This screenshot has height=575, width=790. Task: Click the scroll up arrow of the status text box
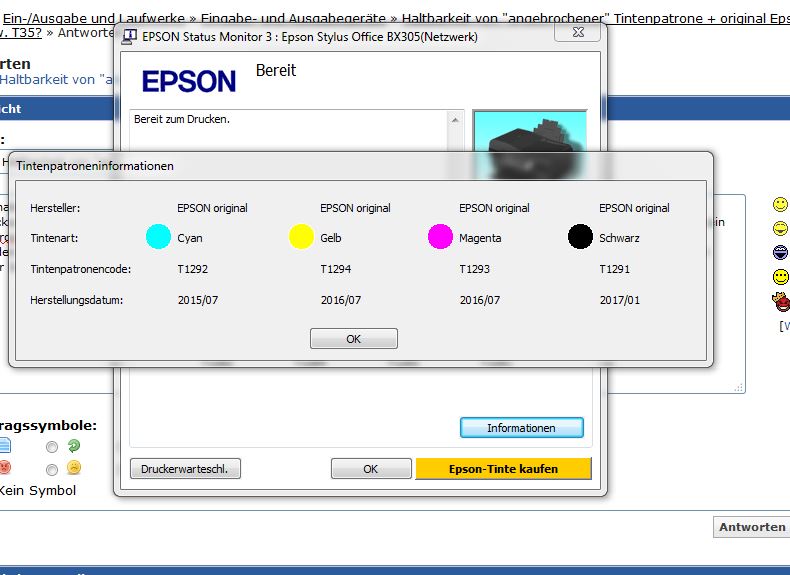(x=455, y=120)
